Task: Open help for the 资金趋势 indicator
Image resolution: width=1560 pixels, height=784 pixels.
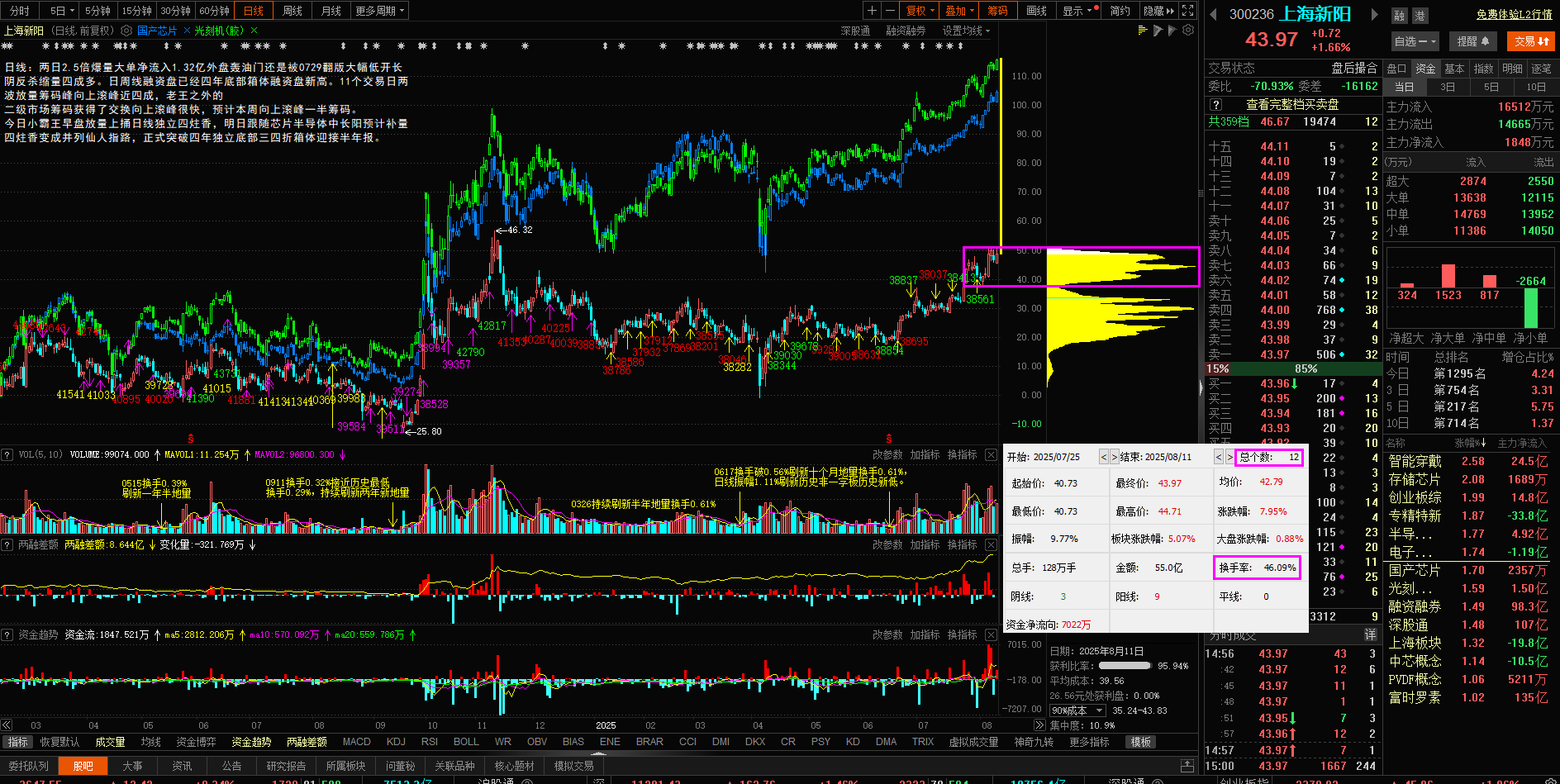Action: point(7,634)
